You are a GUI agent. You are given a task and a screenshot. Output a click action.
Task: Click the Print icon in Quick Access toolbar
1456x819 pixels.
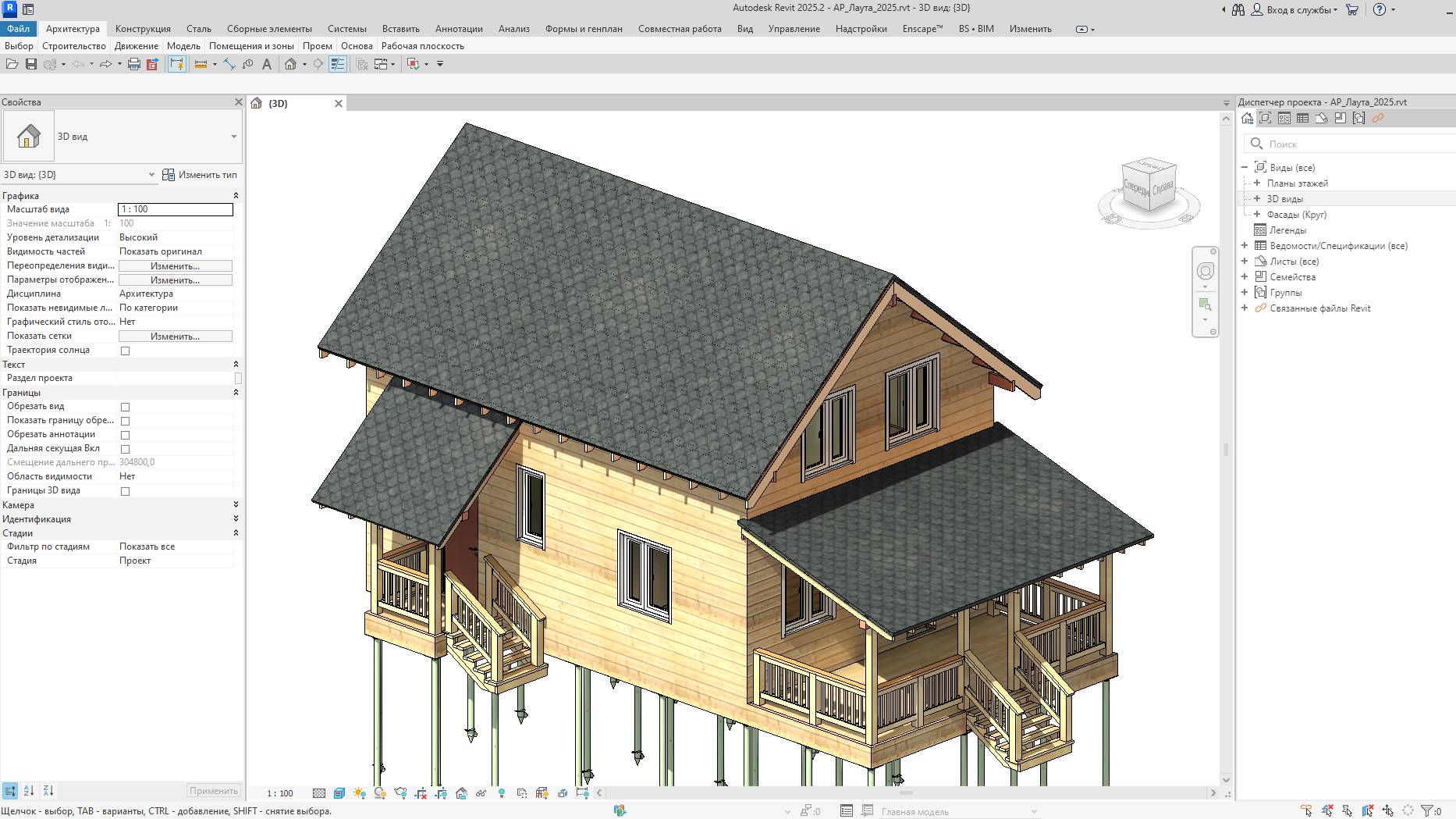pos(133,64)
